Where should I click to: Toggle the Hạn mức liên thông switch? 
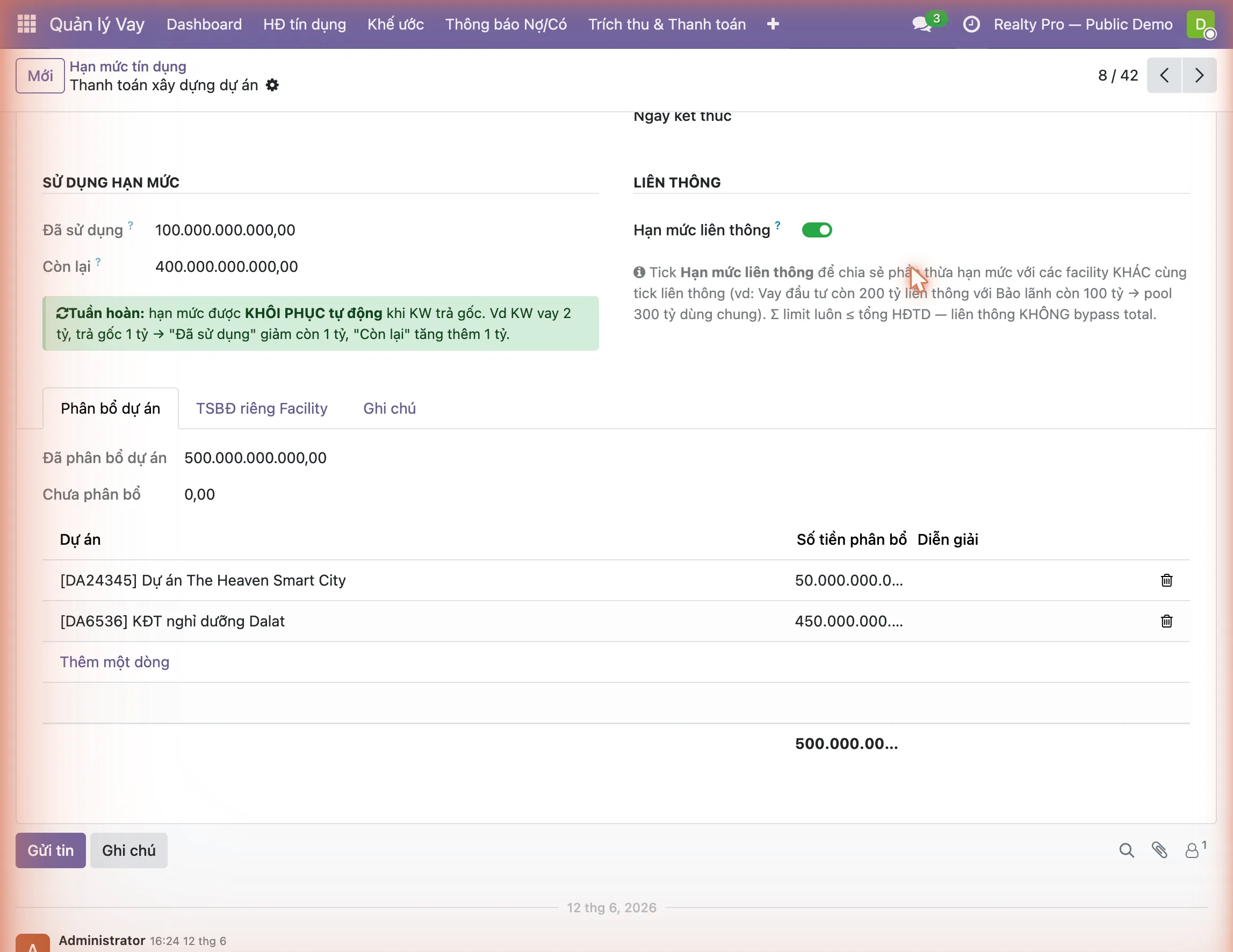click(x=817, y=230)
